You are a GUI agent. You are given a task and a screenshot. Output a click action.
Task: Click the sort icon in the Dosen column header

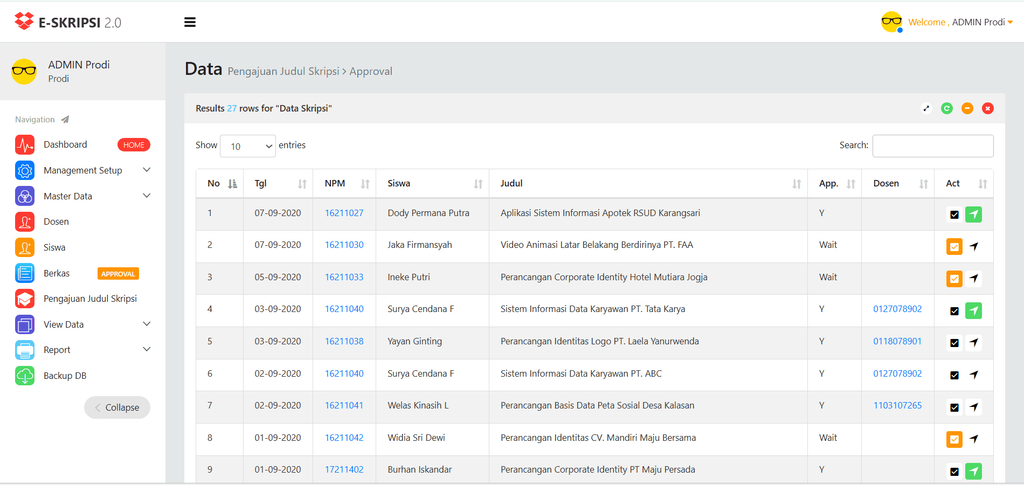(923, 185)
